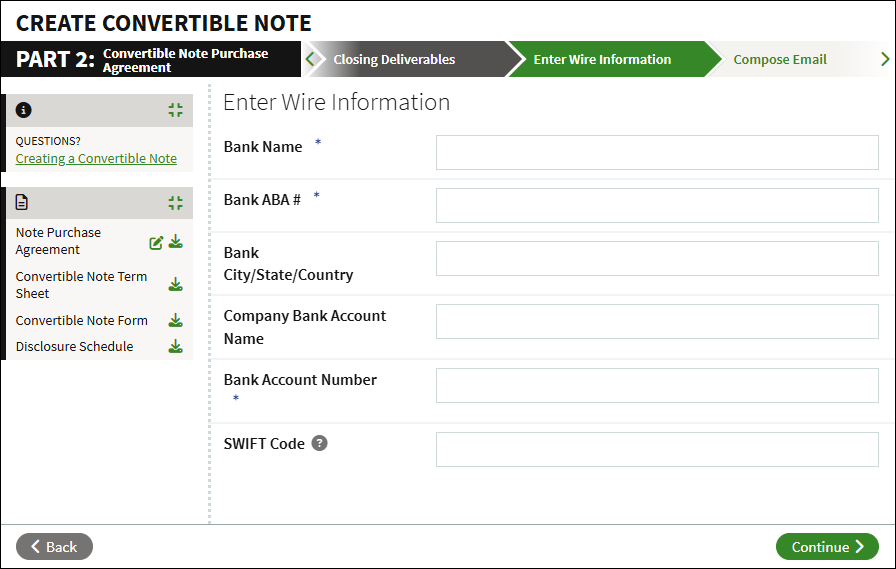Open the Creating a Convertible Note link
The height and width of the screenshot is (569, 896).
[96, 158]
